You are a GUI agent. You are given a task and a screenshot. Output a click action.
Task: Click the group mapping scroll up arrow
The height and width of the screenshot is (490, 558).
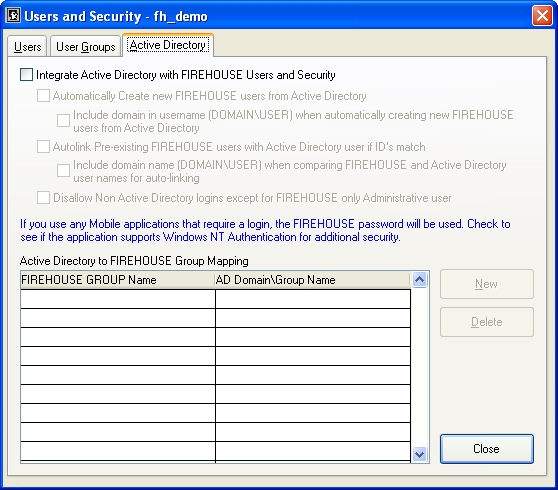420,280
